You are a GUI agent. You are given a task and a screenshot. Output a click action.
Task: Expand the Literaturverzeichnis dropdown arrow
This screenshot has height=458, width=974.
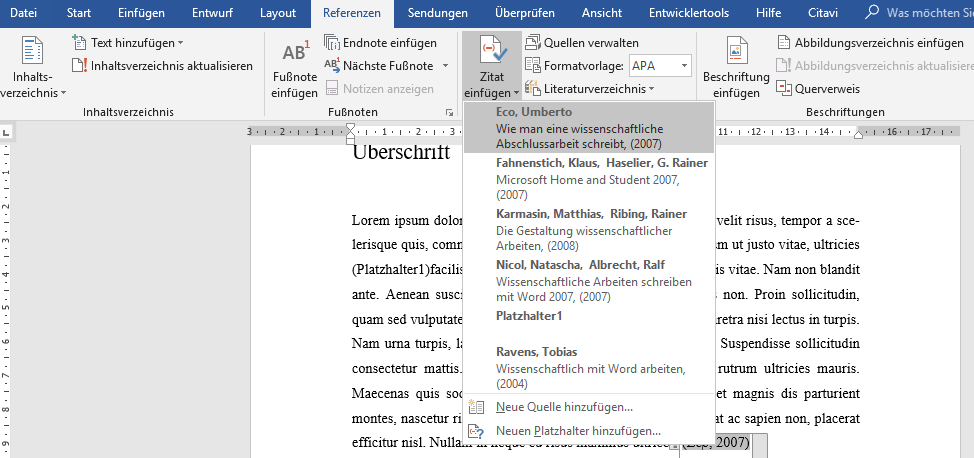[x=652, y=89]
